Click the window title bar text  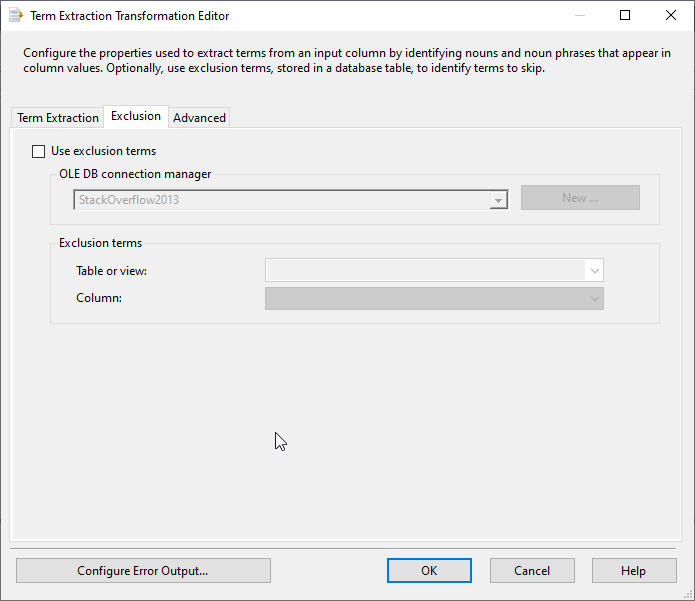(130, 16)
